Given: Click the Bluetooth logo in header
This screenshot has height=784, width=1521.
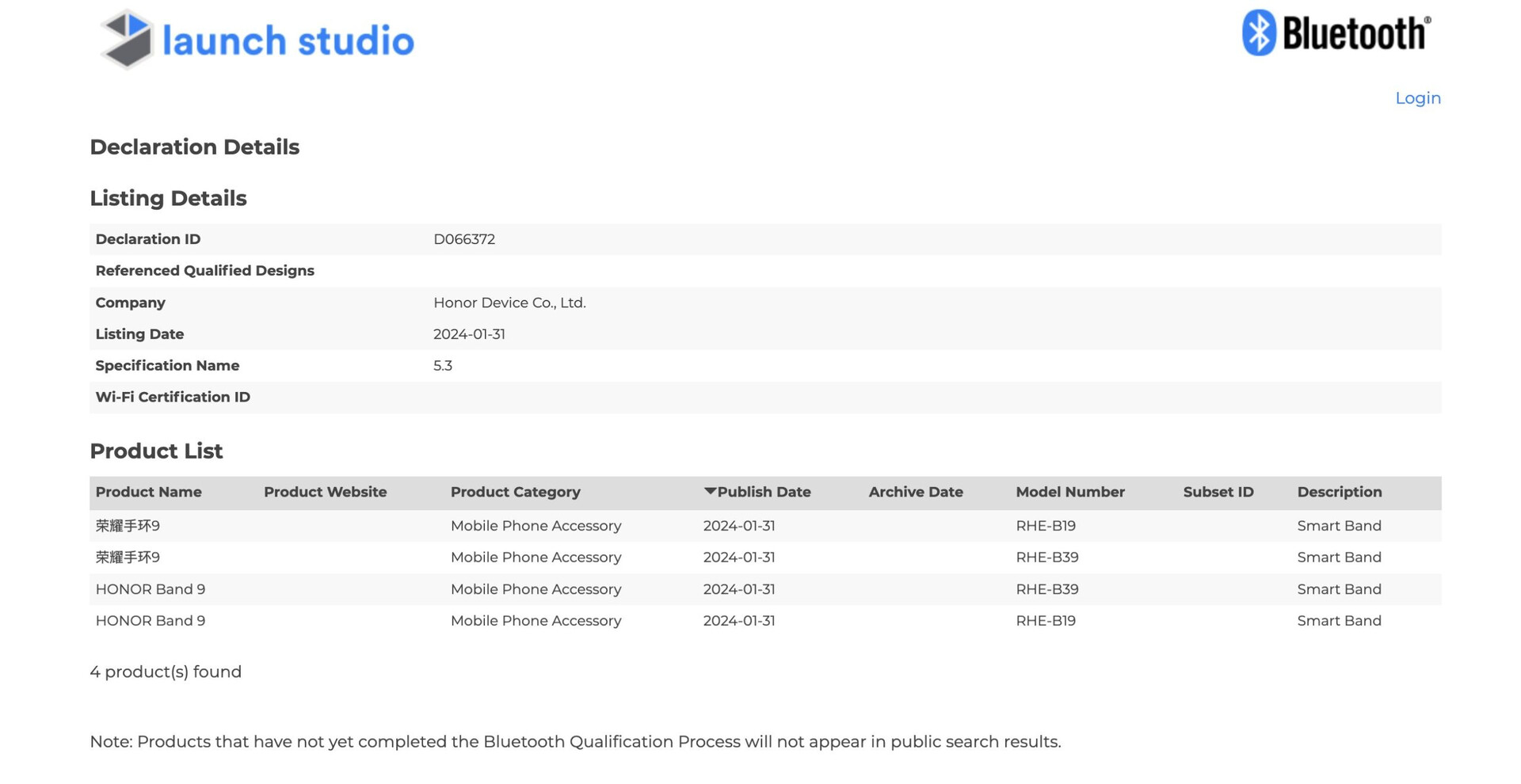Looking at the screenshot, I should [x=1336, y=33].
